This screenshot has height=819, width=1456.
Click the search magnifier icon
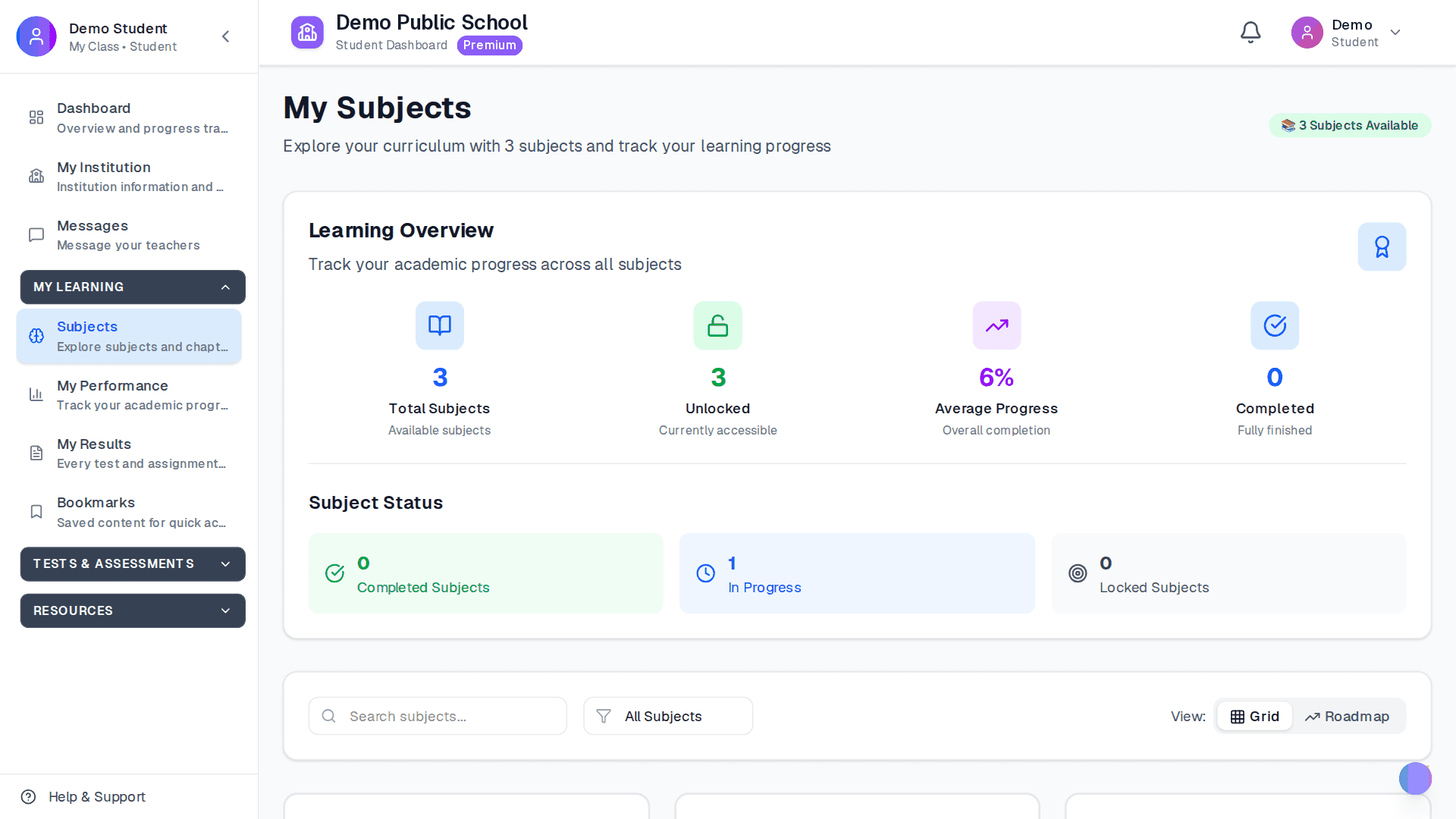pyautogui.click(x=328, y=716)
